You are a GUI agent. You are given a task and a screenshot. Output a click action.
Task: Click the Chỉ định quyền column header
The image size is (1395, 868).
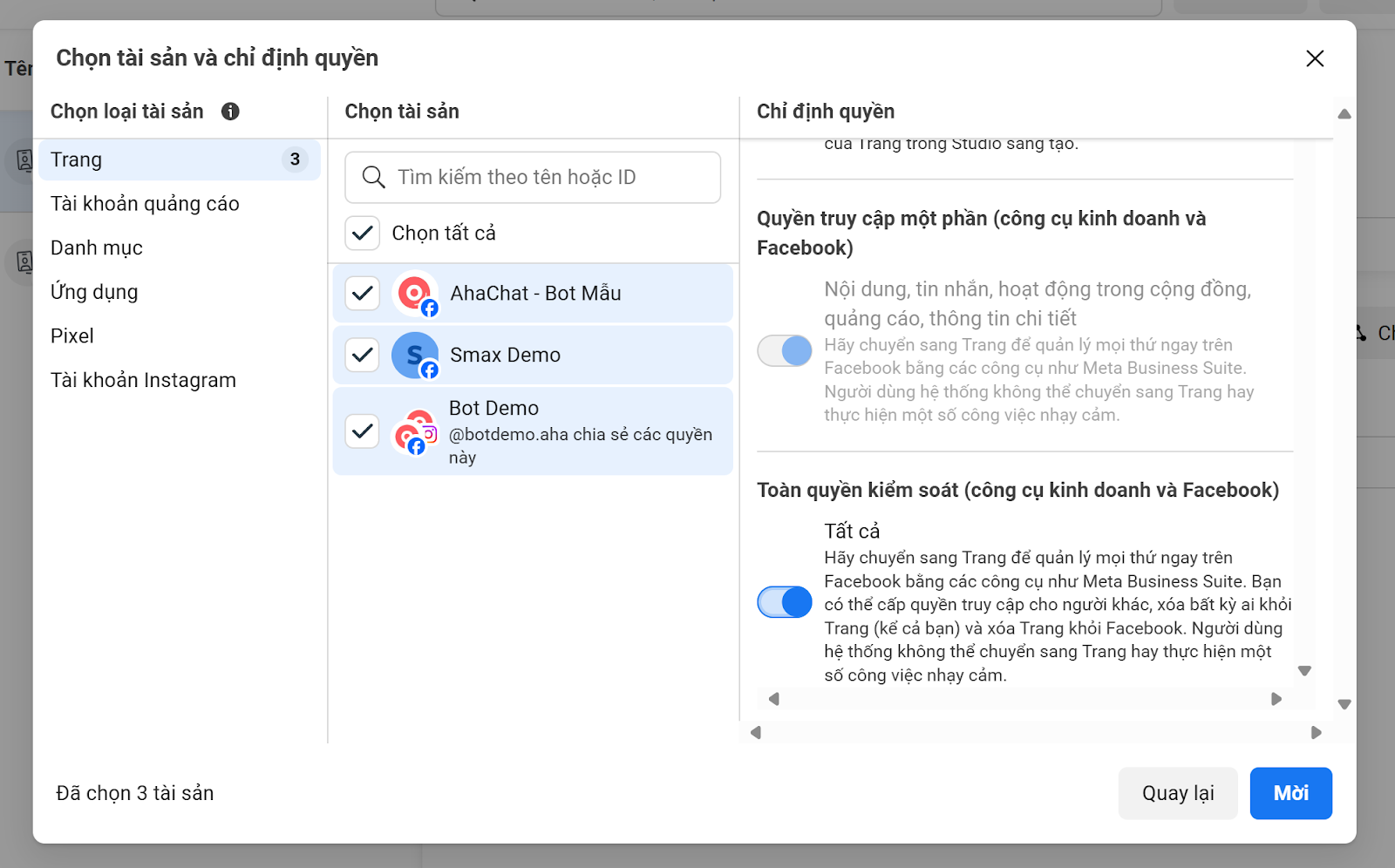(x=826, y=112)
